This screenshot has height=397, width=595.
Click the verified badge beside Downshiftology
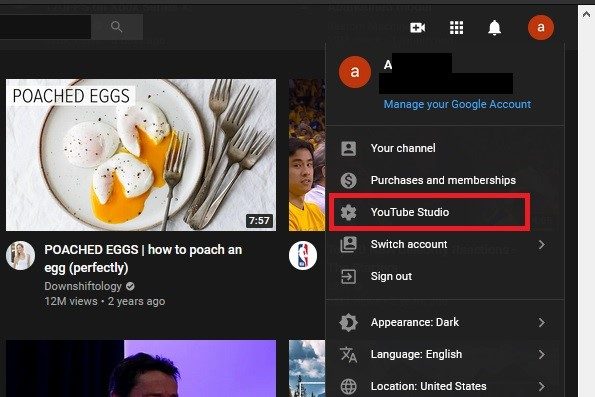[x=130, y=286]
